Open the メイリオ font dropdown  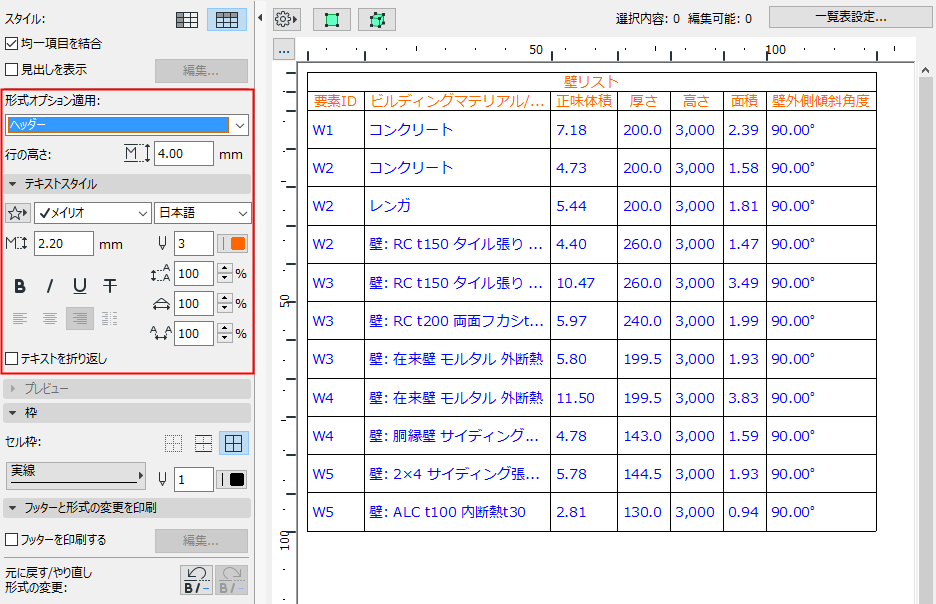coord(92,213)
